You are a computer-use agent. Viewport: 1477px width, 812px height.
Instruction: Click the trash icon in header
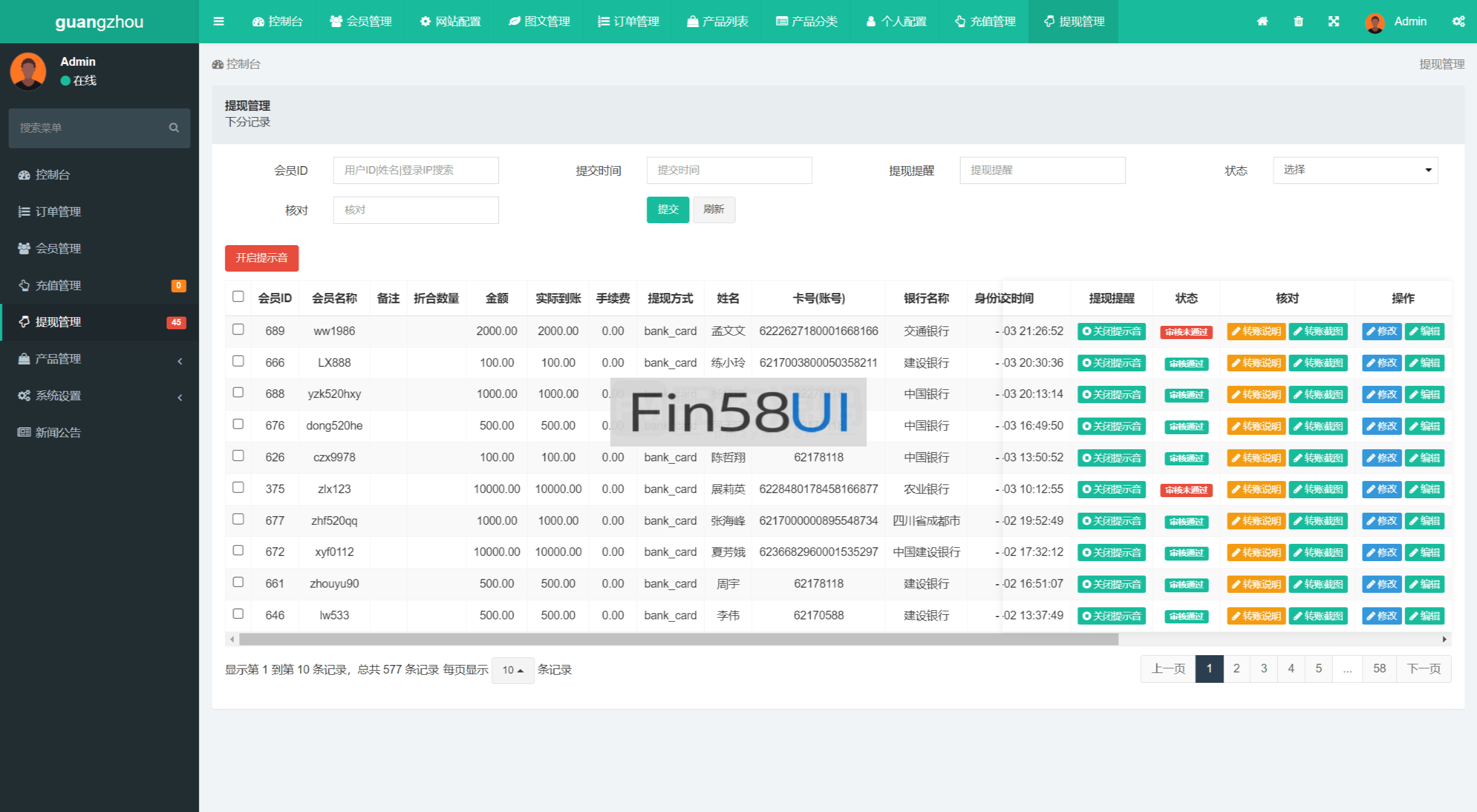click(1298, 21)
